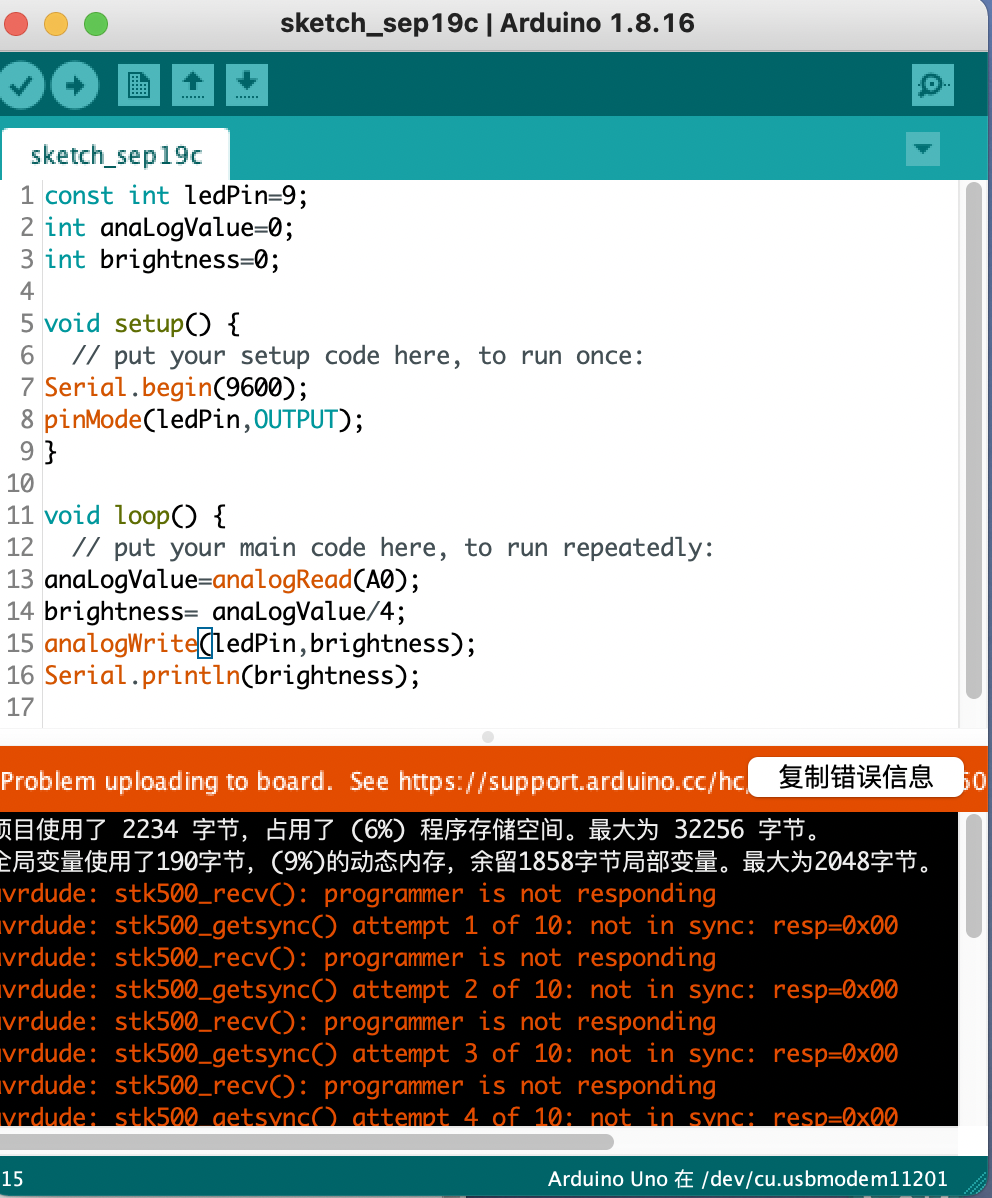Click 'void setup() {' line

point(142,324)
